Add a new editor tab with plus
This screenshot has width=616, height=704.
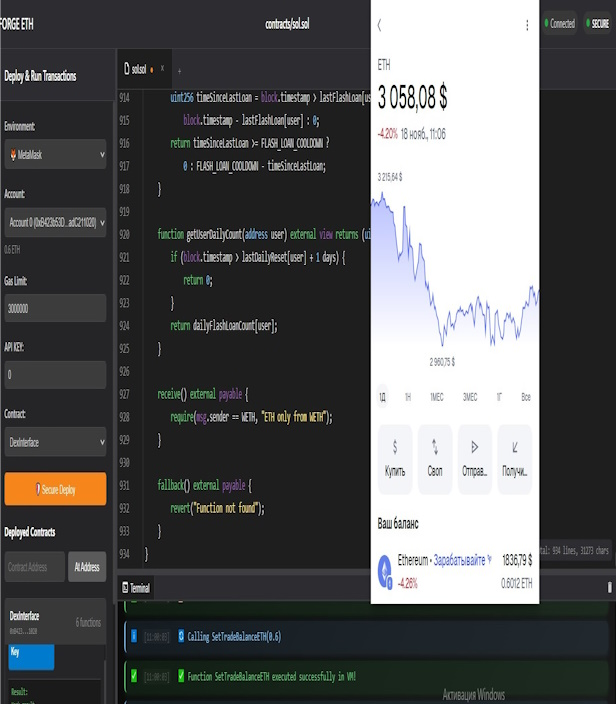pyautogui.click(x=179, y=71)
